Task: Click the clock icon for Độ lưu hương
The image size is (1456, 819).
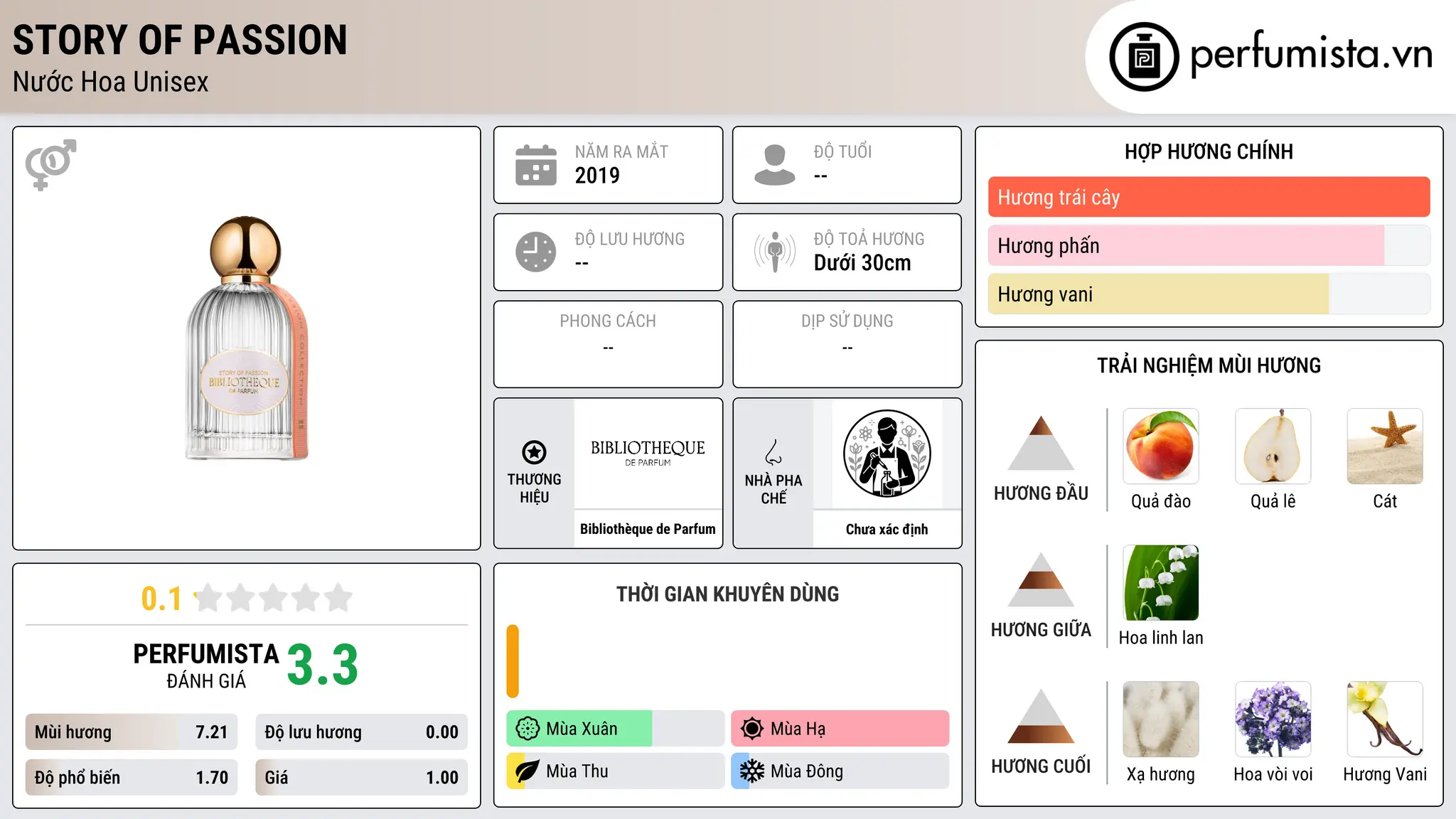Action: click(x=536, y=252)
